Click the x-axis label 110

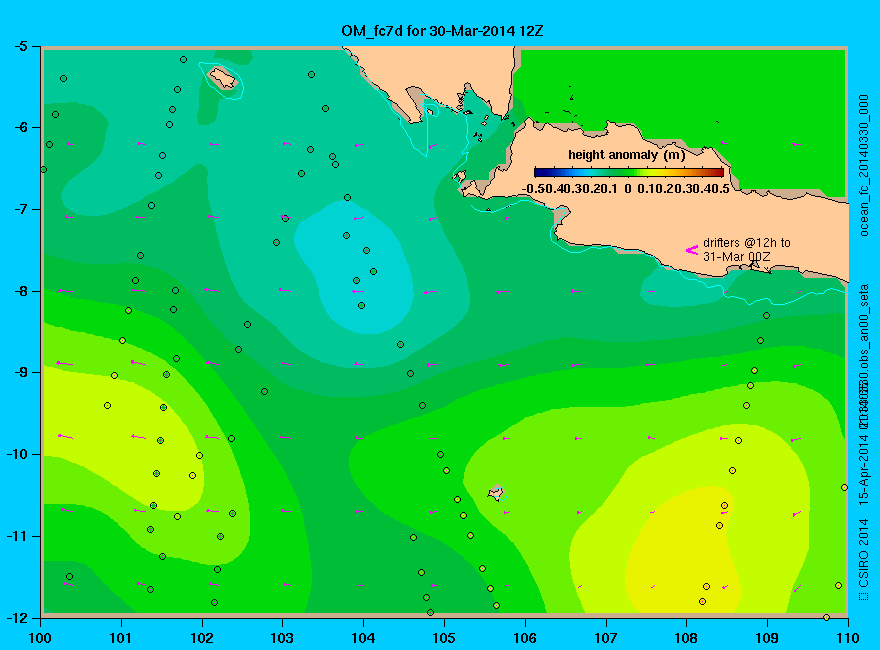coord(848,638)
